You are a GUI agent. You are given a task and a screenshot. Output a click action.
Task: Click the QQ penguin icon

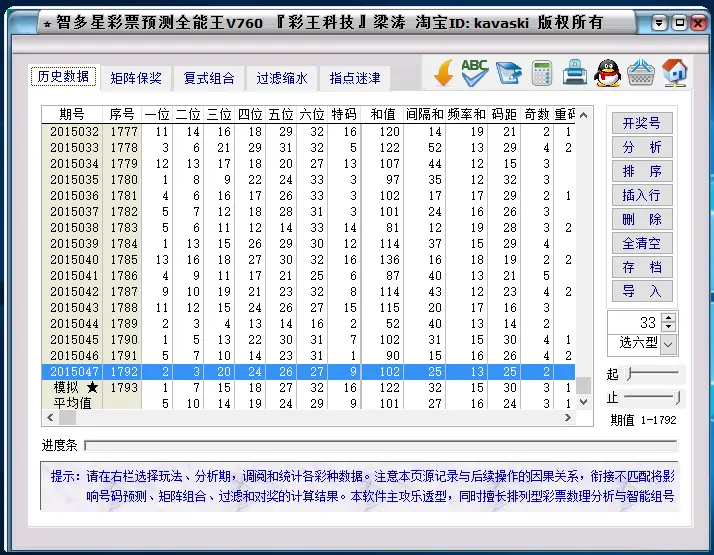click(x=607, y=72)
